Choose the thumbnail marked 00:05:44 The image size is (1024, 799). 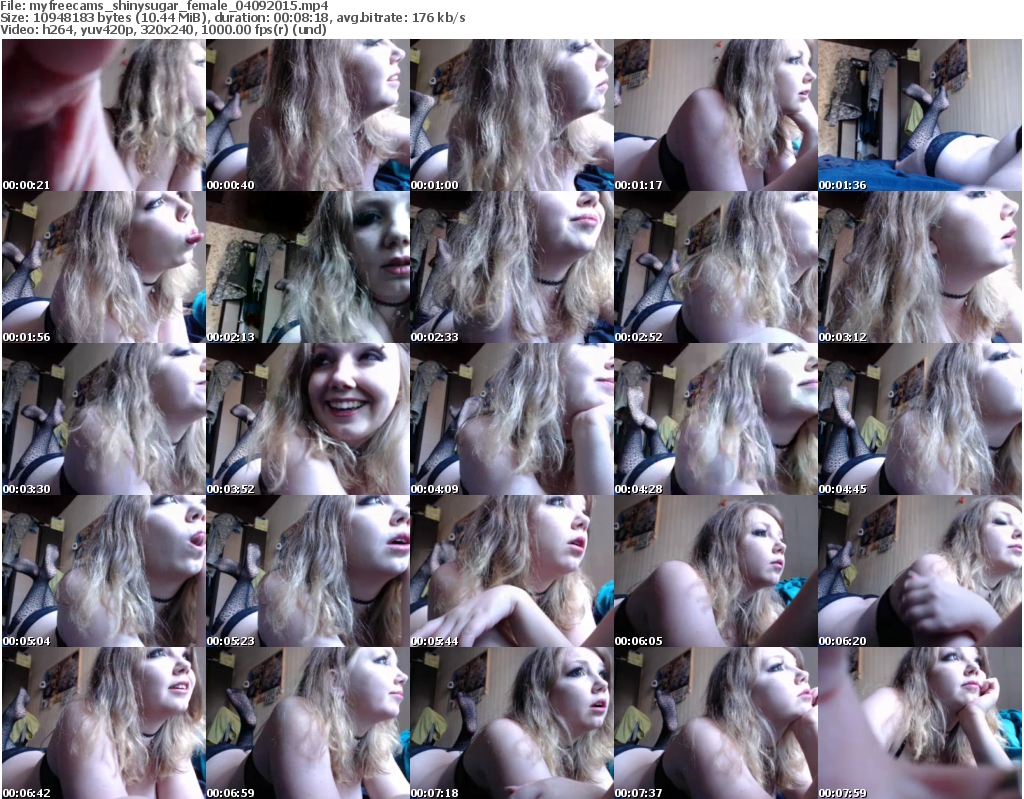tap(511, 571)
